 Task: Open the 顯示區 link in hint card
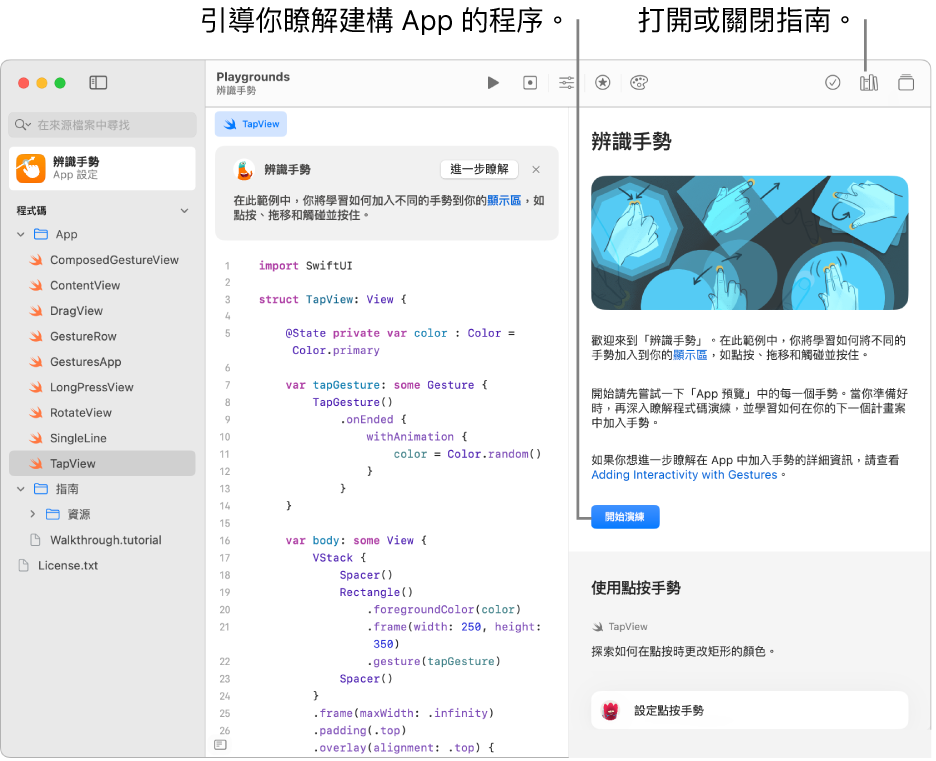point(504,201)
